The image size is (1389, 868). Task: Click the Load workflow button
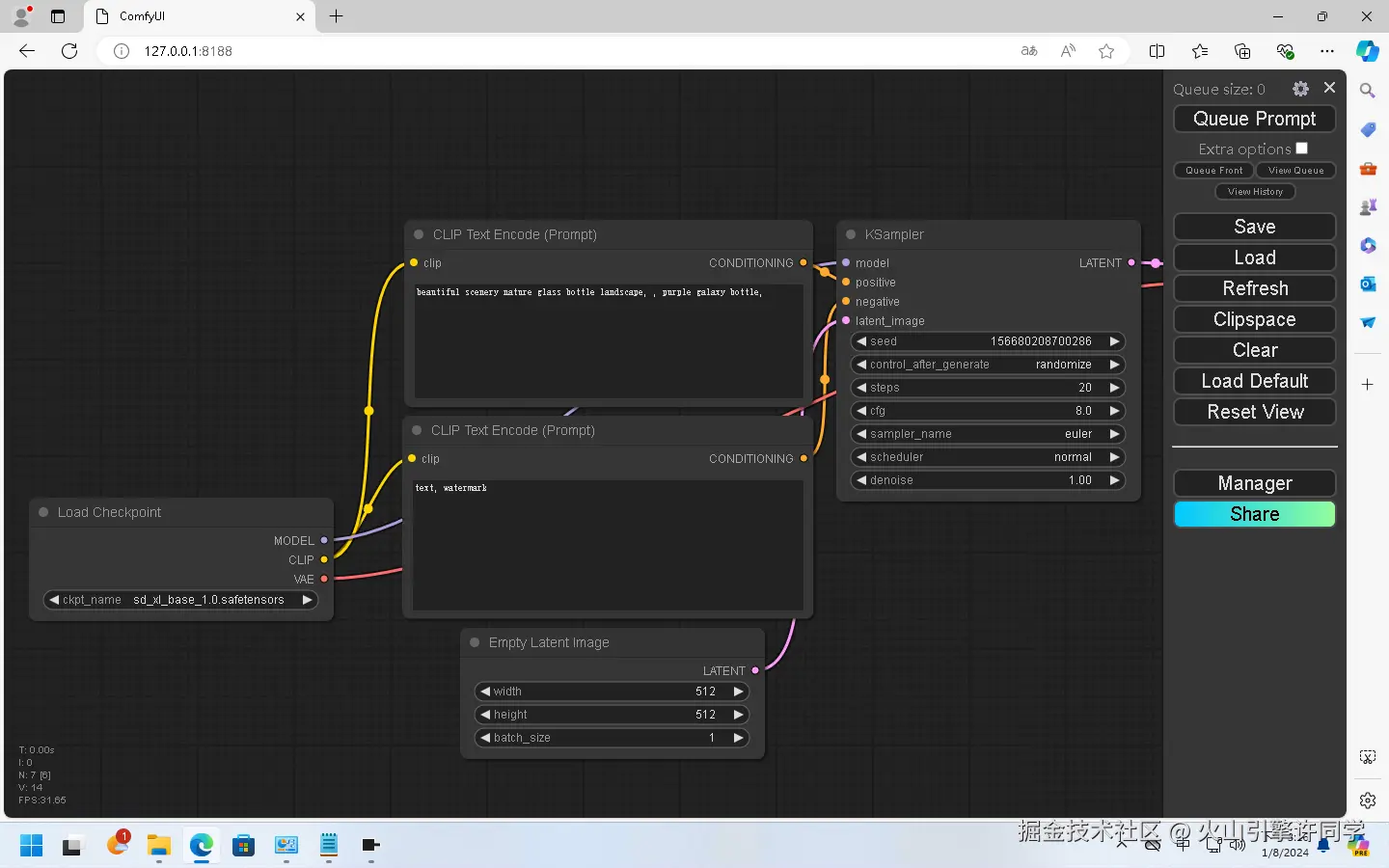pyautogui.click(x=1254, y=258)
